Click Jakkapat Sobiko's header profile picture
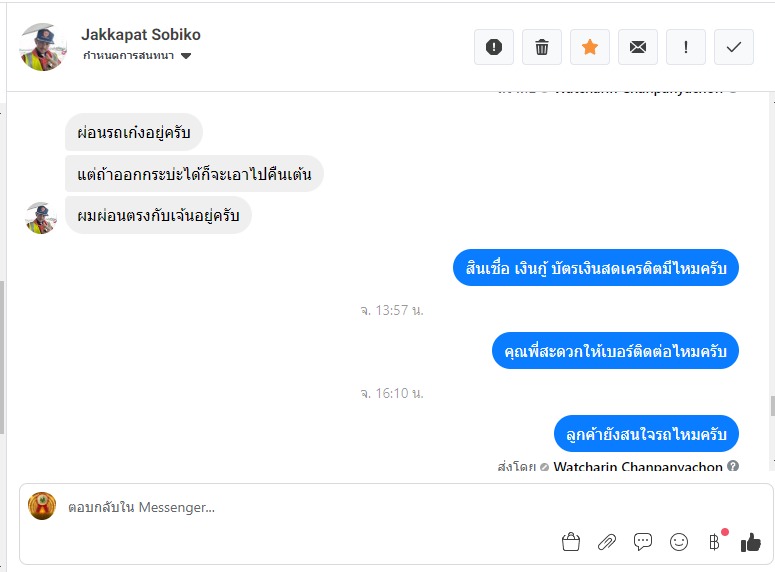The width and height of the screenshot is (775, 572). 44,47
